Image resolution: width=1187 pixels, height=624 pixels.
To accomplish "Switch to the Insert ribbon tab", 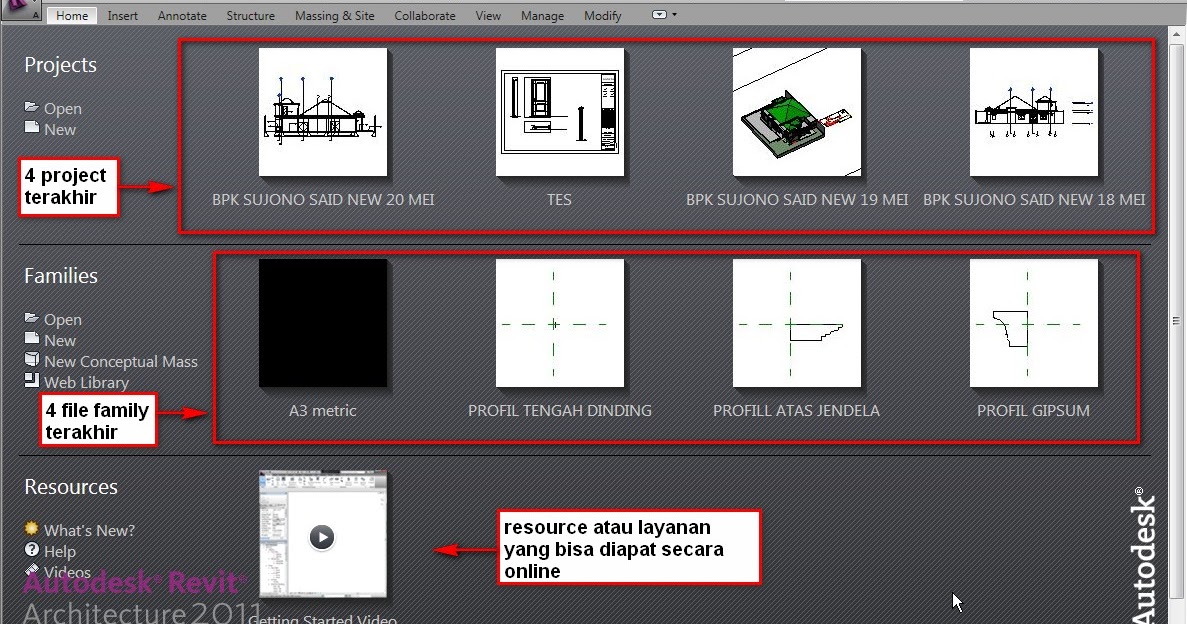I will [122, 15].
